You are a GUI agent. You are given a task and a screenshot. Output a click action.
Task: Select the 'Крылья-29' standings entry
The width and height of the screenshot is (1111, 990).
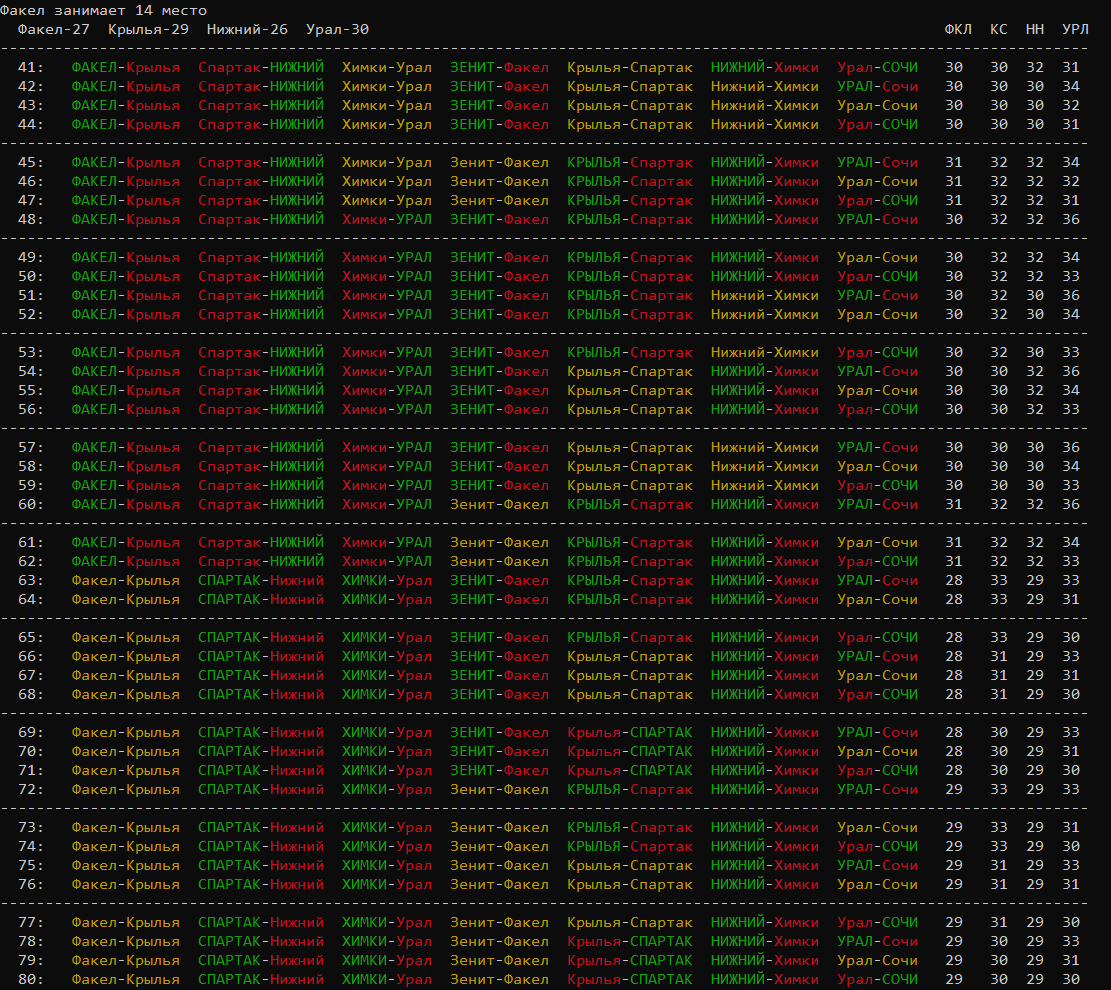148,30
